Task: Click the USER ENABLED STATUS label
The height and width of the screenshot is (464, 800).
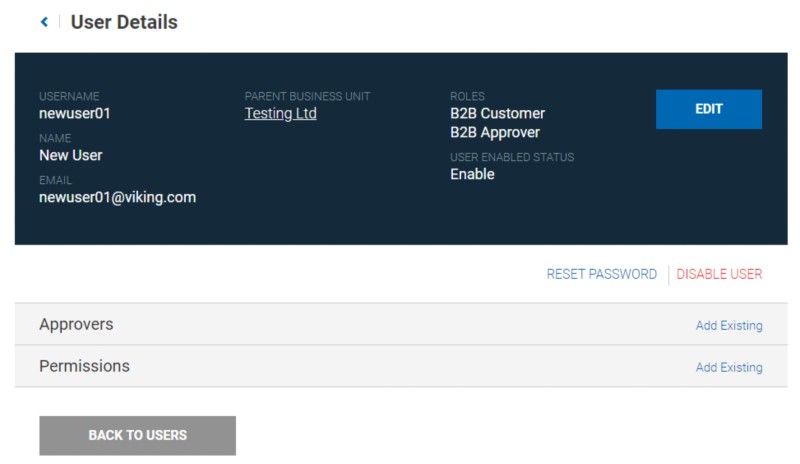Action: pos(512,158)
